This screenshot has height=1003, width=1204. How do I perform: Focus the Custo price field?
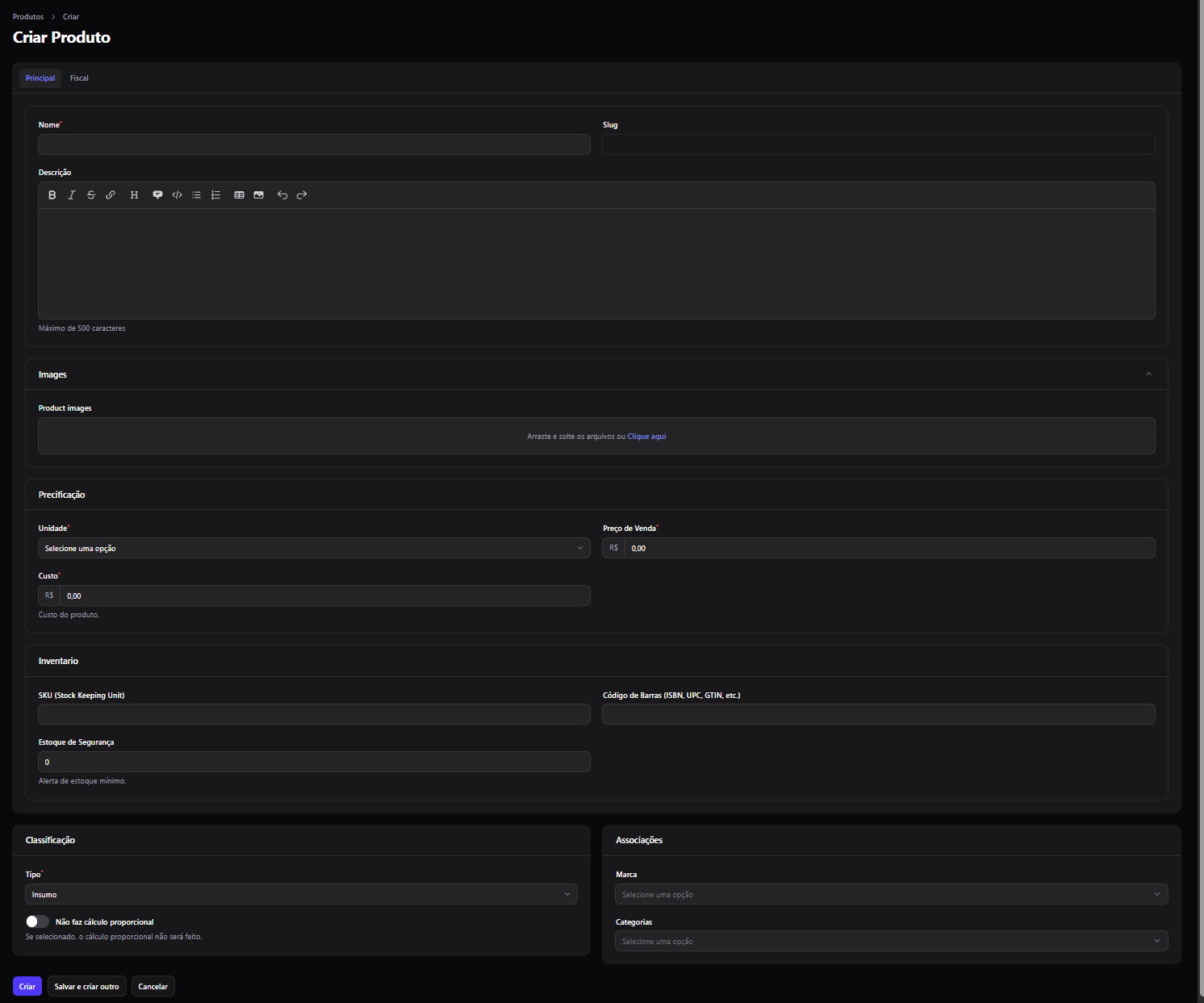click(x=324, y=596)
